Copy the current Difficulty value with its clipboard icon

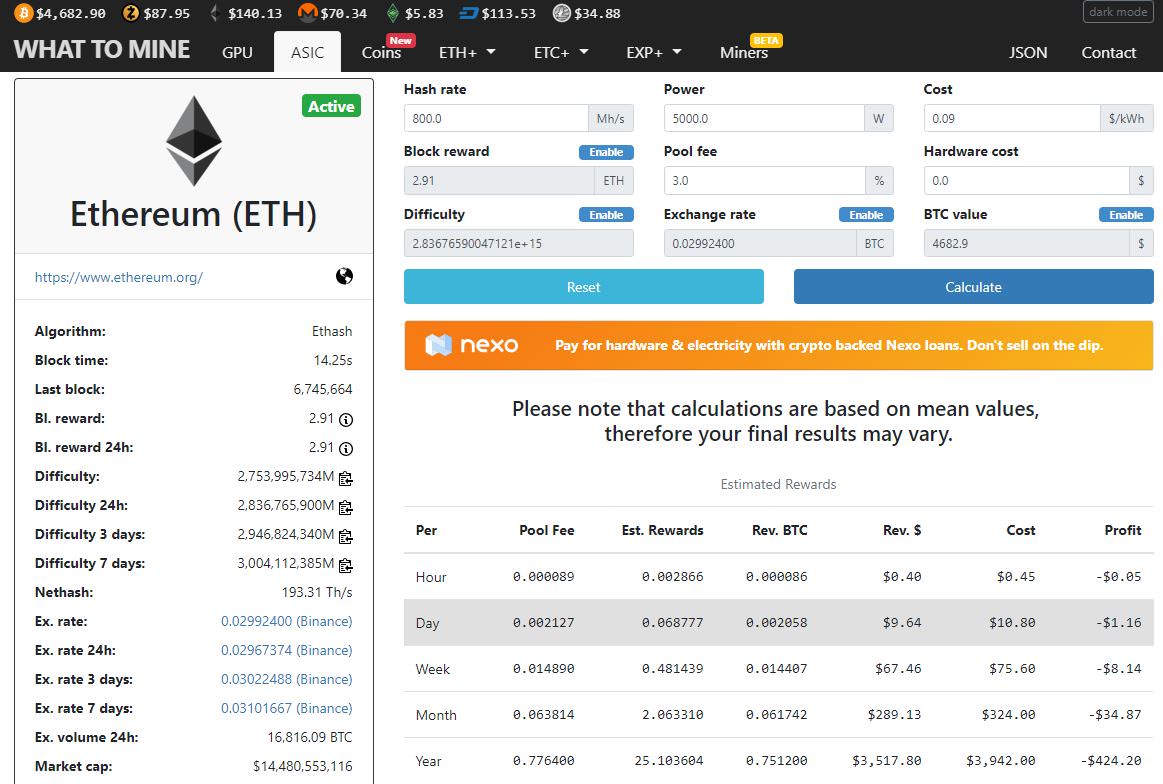click(x=346, y=478)
